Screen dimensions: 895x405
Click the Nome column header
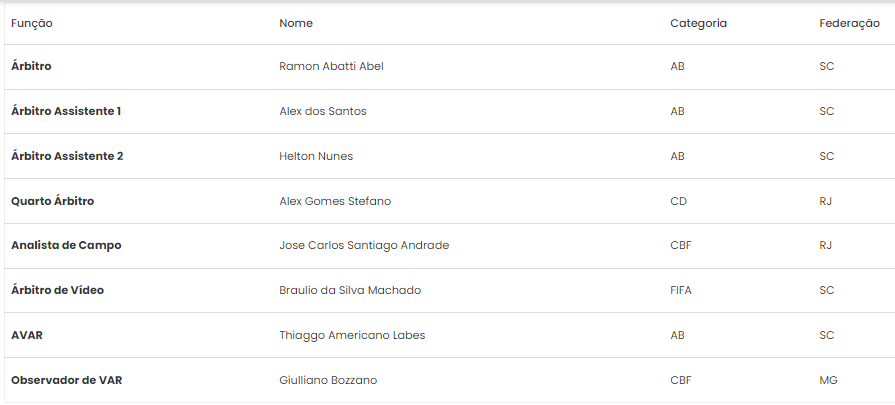coord(296,23)
